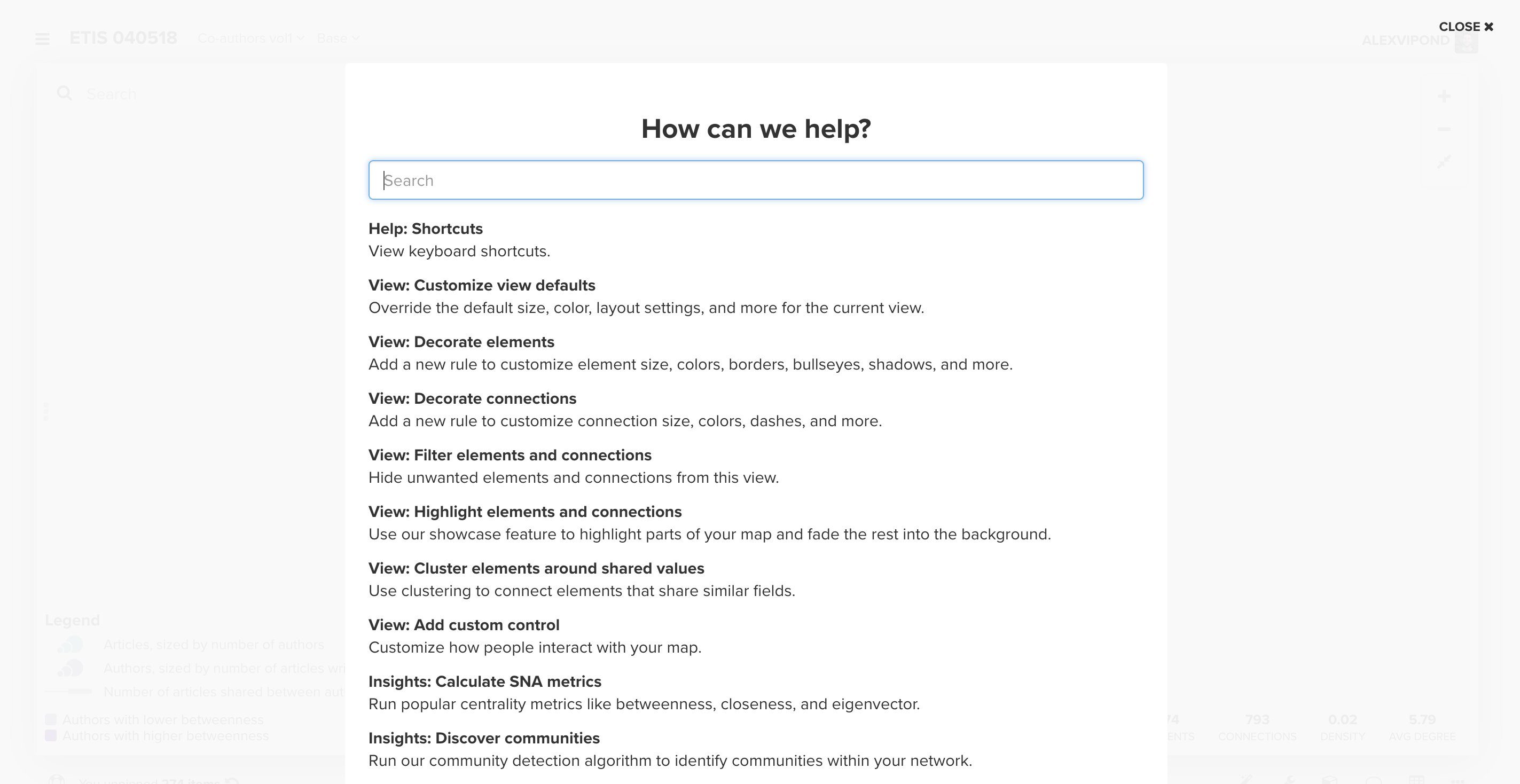Screen dimensions: 1520x784
Task: Open View: Filter elements and connections
Action: 510,455
